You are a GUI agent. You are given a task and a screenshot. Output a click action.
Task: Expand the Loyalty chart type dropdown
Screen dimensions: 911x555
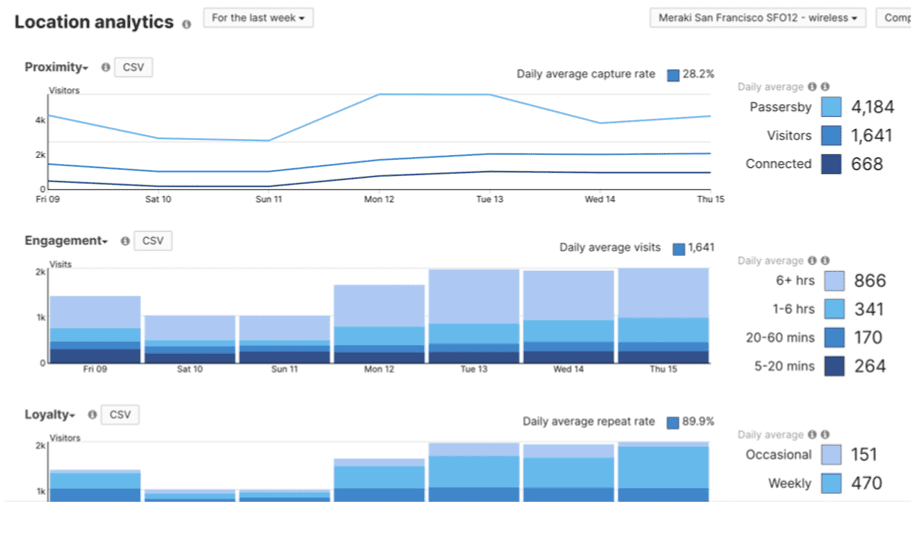[x=50, y=415]
